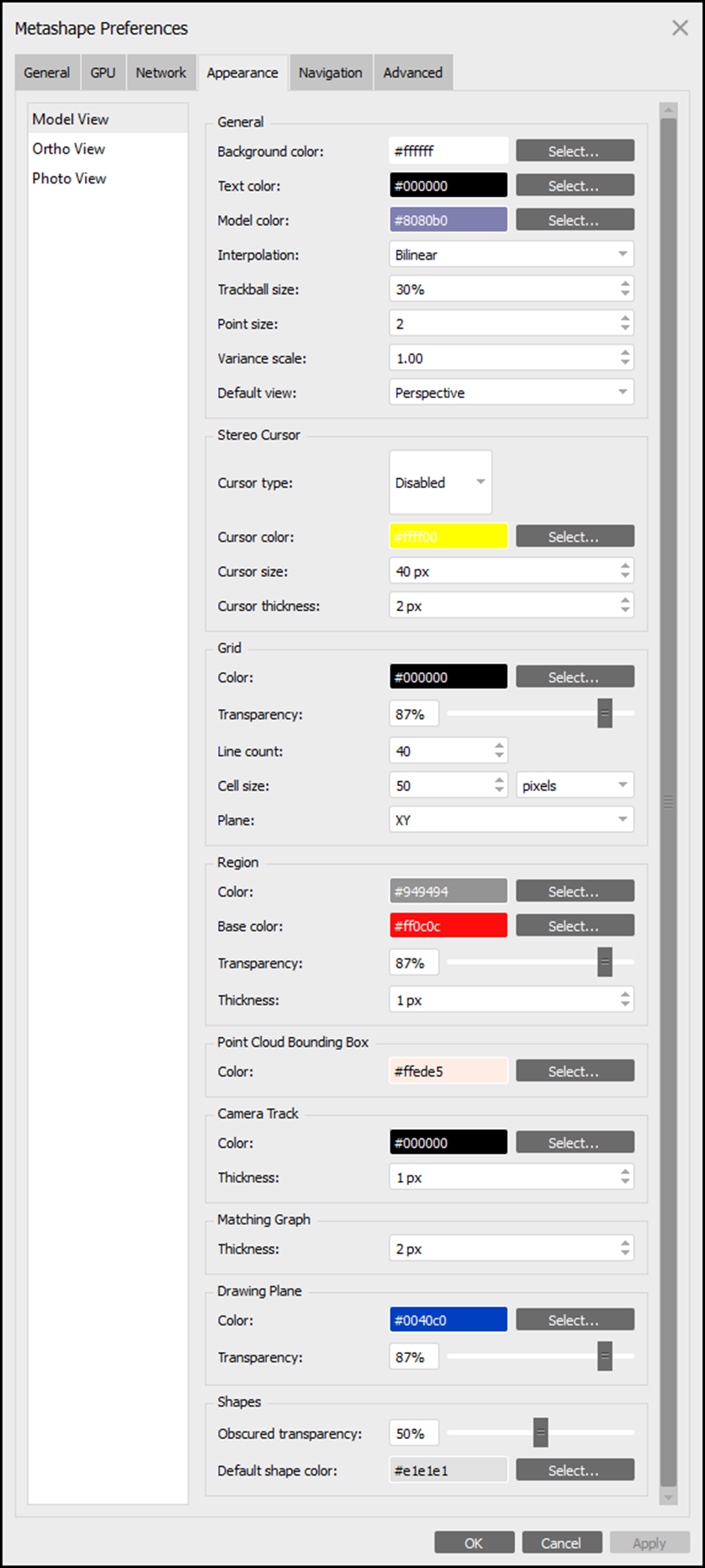The image size is (705, 1568).
Task: Choose a new Stereo Cursor color via Select
Action: 574,537
